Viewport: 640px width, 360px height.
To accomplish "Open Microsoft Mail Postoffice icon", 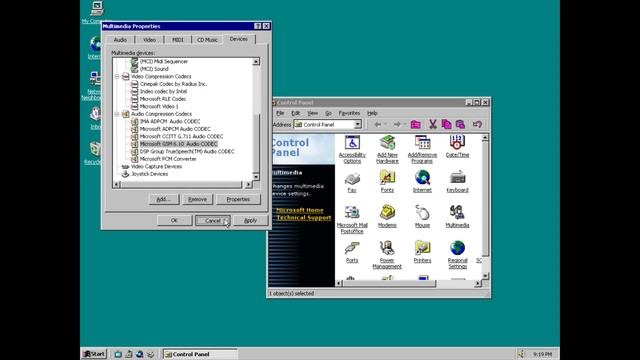I will (352, 220).
